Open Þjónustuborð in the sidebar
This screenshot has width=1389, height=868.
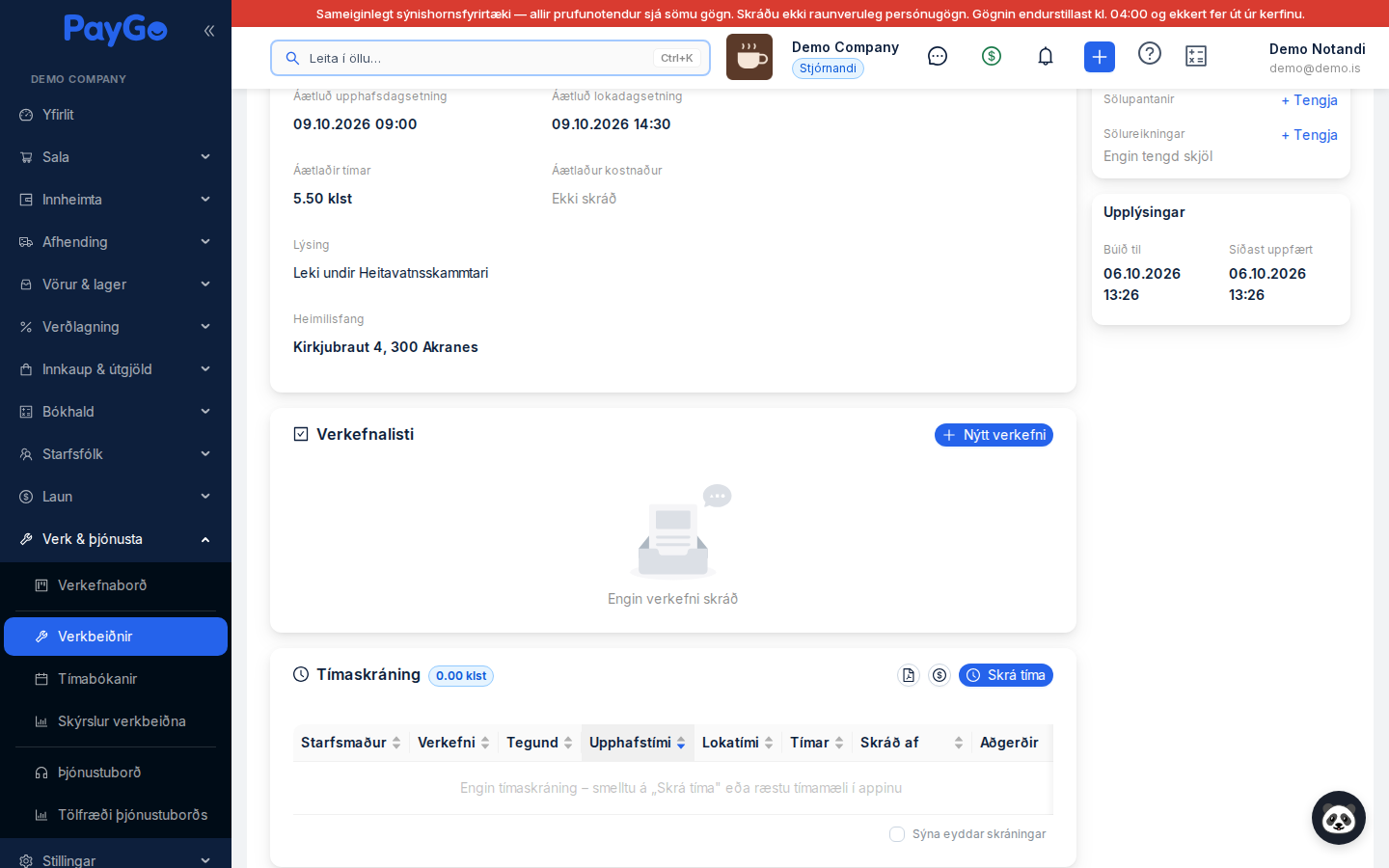pyautogui.click(x=116, y=773)
